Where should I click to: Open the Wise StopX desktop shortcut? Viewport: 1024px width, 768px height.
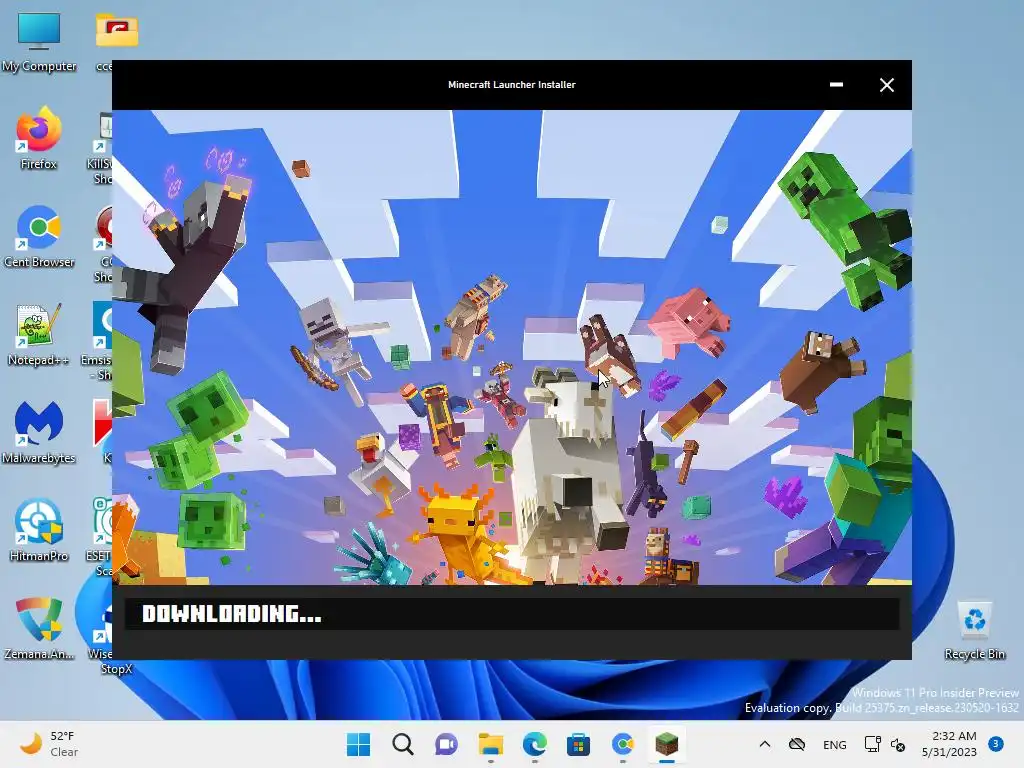104,637
